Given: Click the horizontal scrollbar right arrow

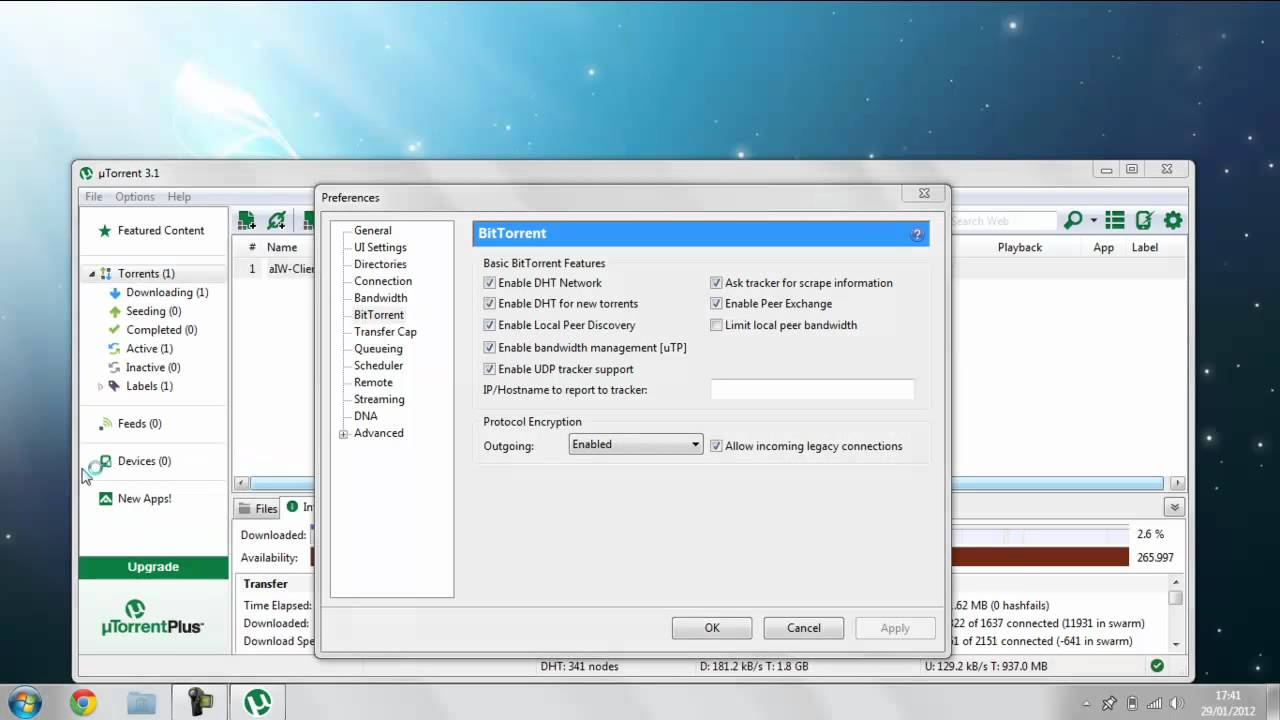Looking at the screenshot, I should point(1177,483).
